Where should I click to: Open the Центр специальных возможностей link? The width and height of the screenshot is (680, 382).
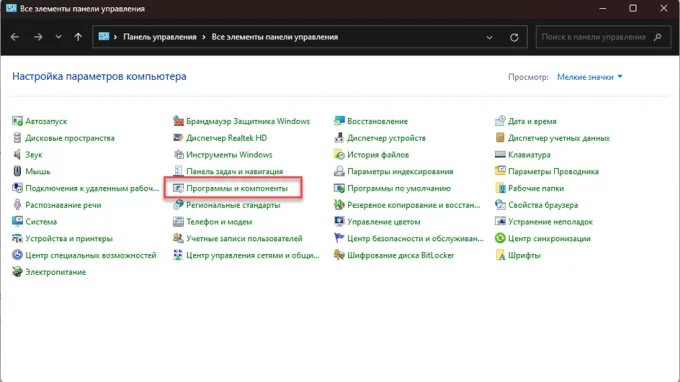tap(91, 255)
